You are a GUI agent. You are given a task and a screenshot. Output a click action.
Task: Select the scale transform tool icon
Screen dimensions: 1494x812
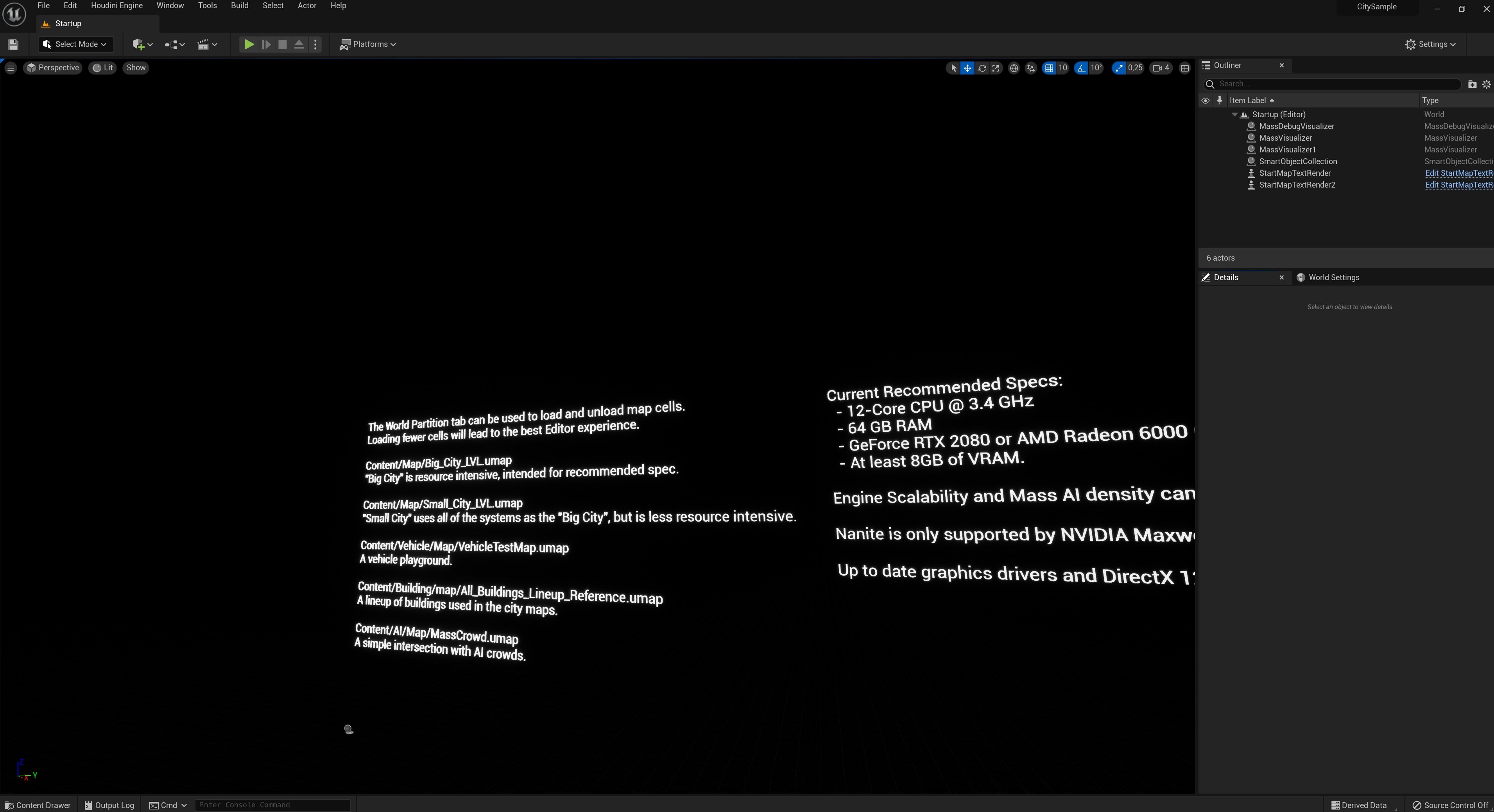click(x=996, y=68)
